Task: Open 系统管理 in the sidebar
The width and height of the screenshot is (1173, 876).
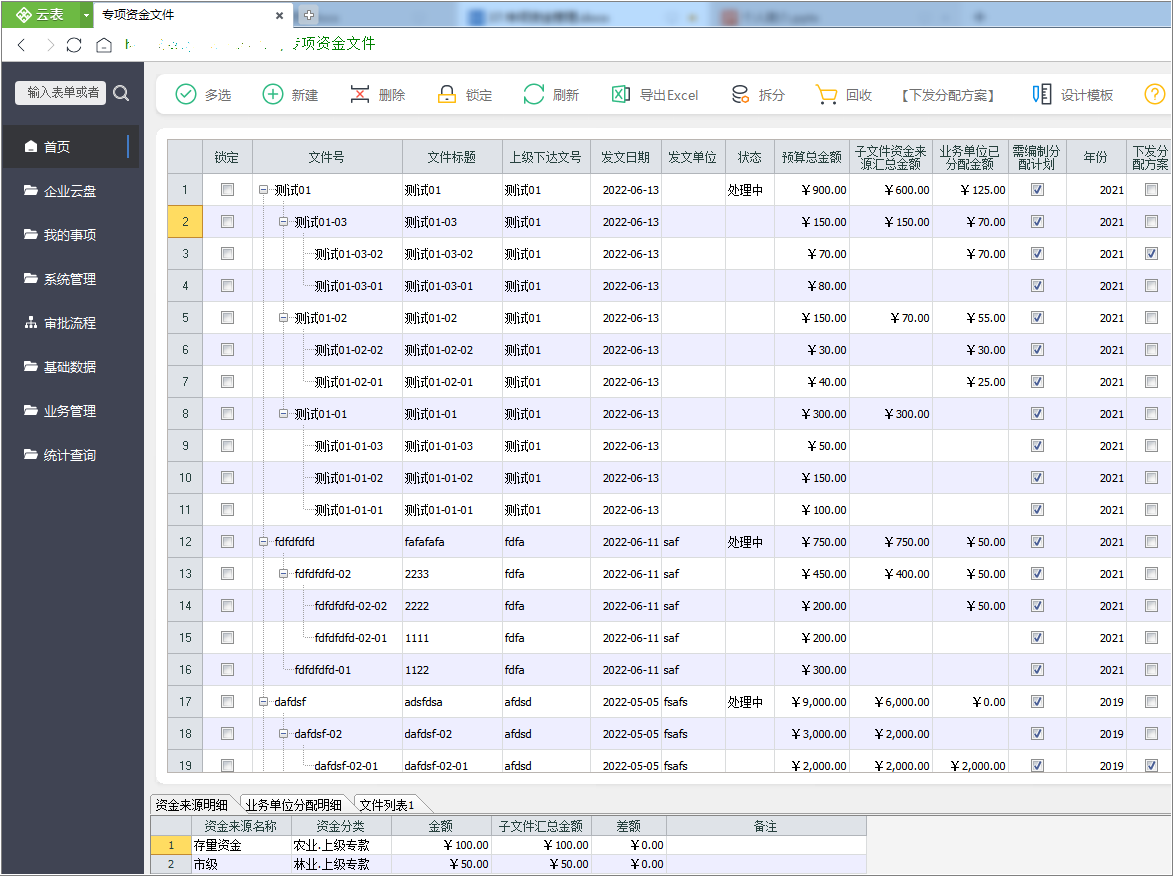Action: point(71,279)
